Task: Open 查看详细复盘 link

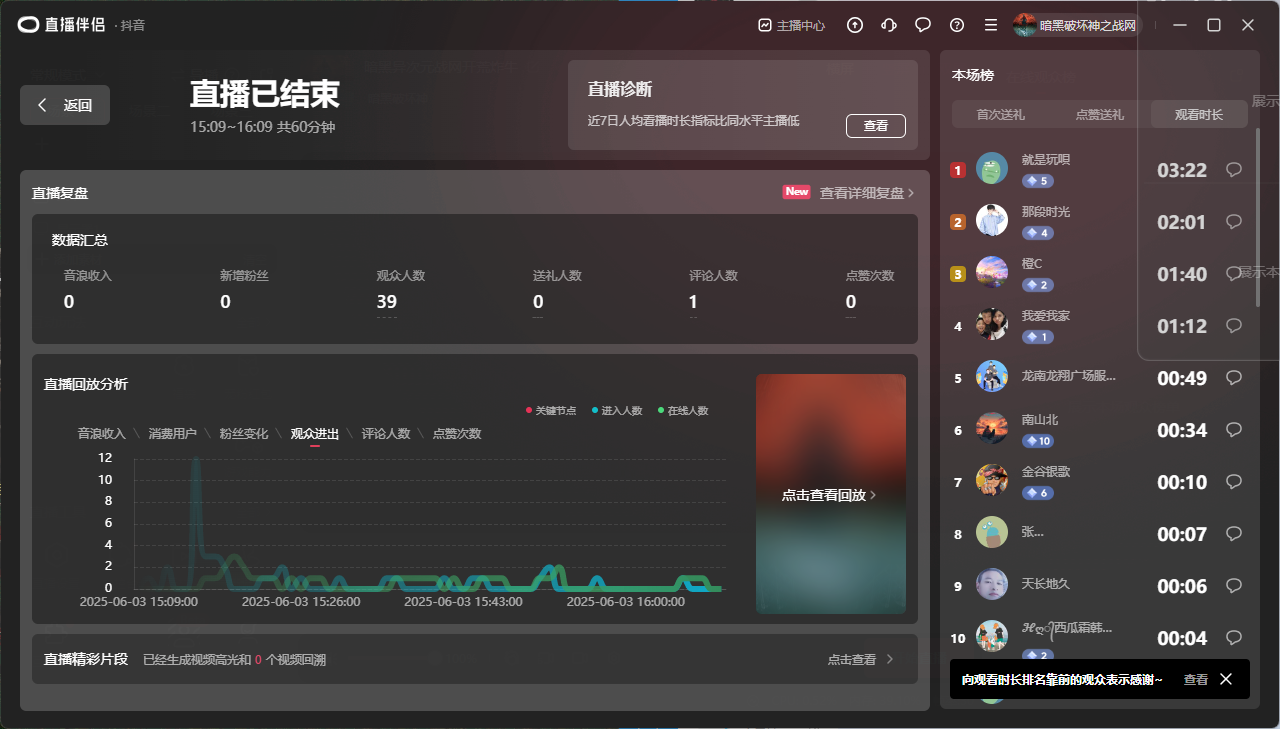Action: [x=867, y=192]
